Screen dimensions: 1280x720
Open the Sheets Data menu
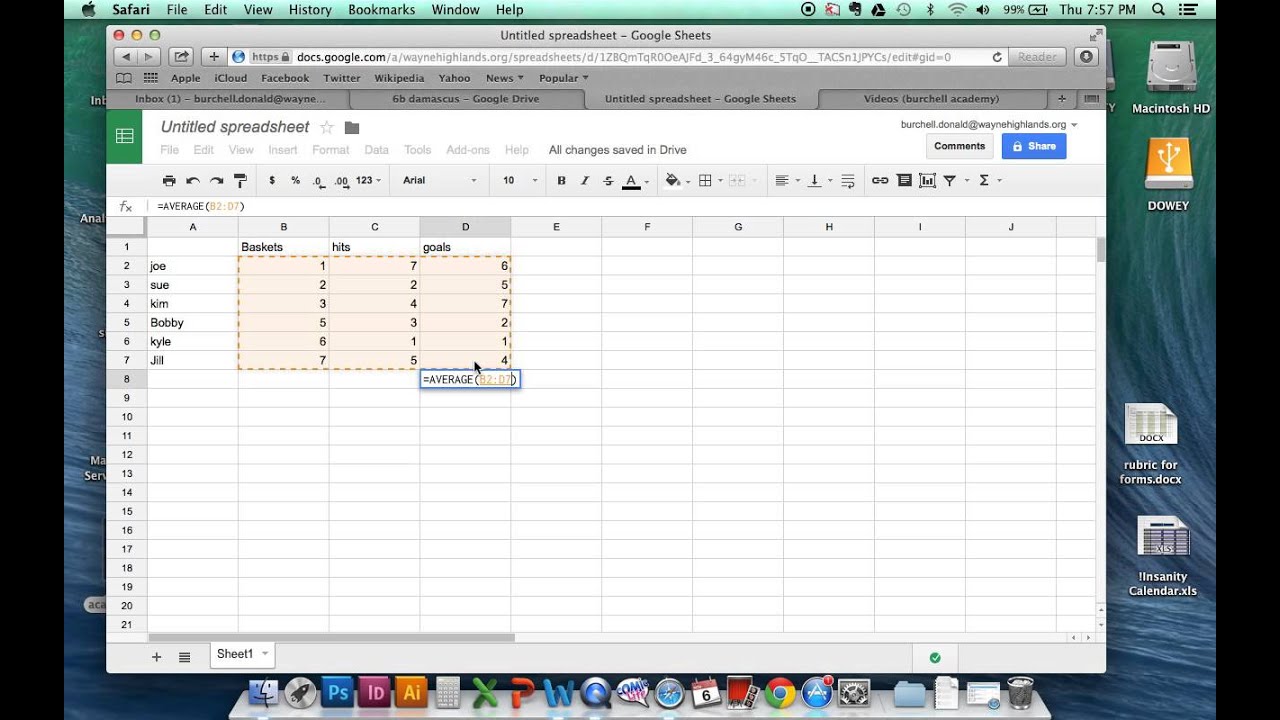pyautogui.click(x=376, y=150)
